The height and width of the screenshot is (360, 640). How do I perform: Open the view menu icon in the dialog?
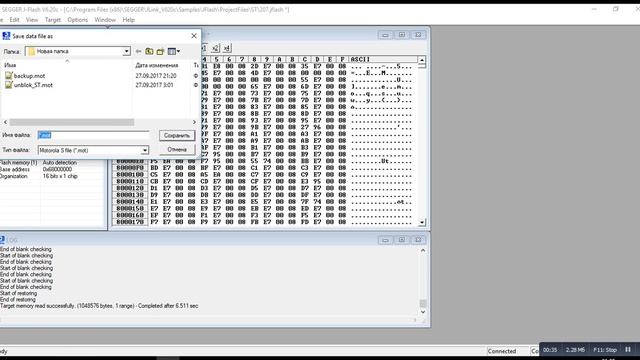[172, 51]
